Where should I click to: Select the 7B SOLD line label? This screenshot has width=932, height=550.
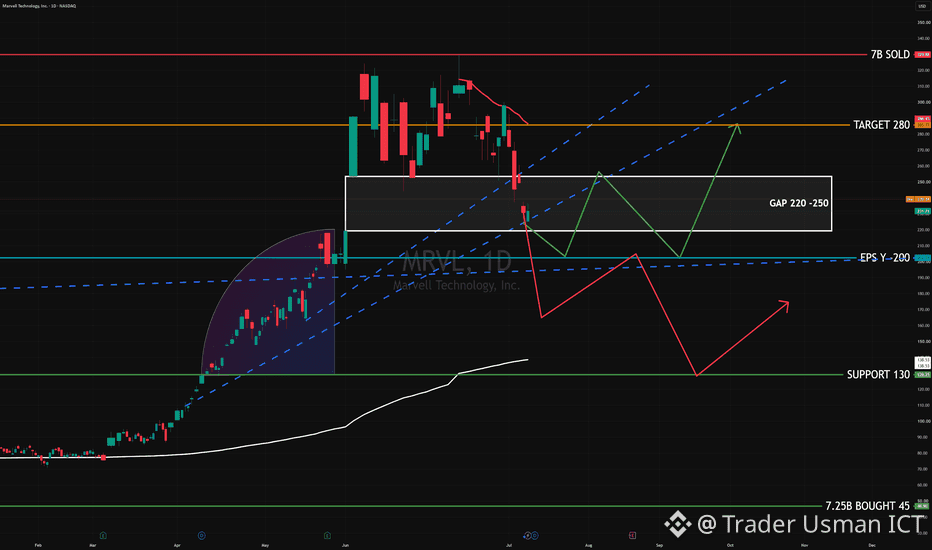click(x=890, y=55)
